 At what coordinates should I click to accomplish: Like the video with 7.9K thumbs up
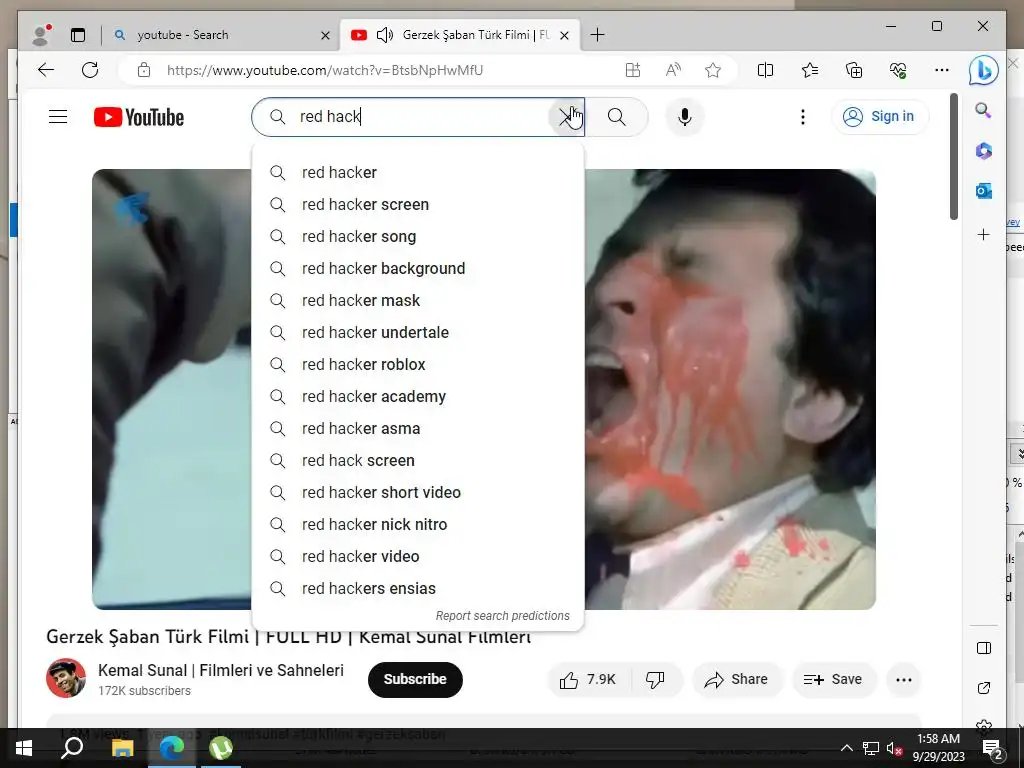(588, 680)
